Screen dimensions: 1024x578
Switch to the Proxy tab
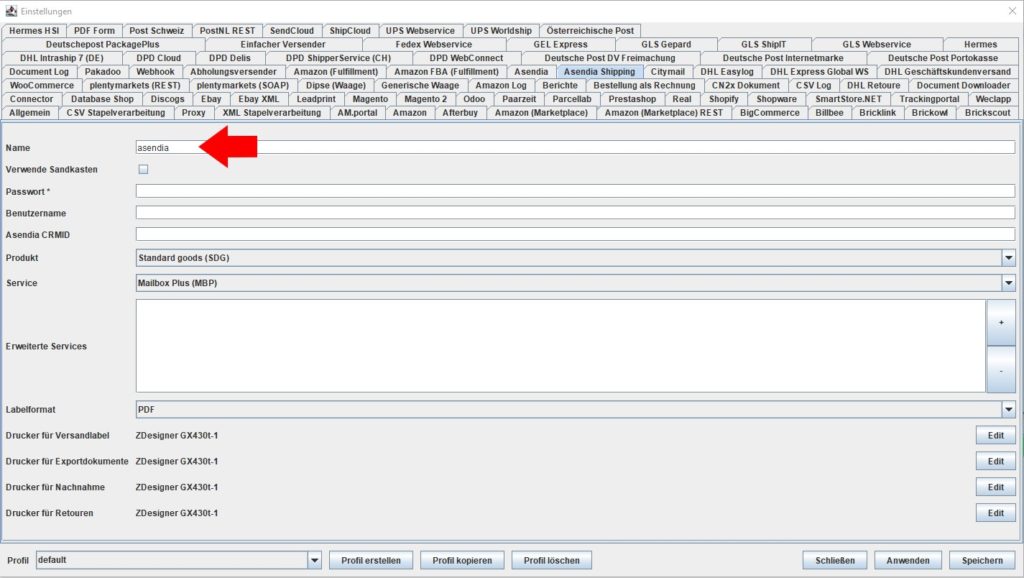(193, 113)
